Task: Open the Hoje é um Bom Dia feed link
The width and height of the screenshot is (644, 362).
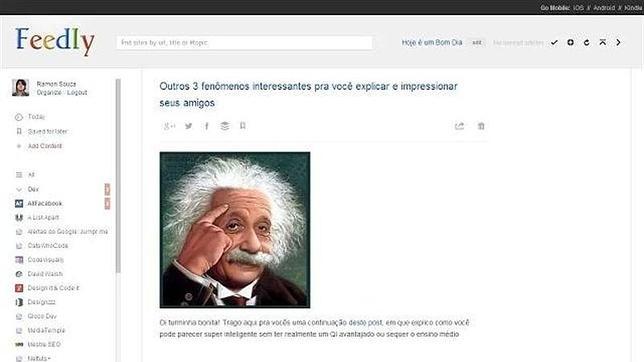Action: coord(432,42)
